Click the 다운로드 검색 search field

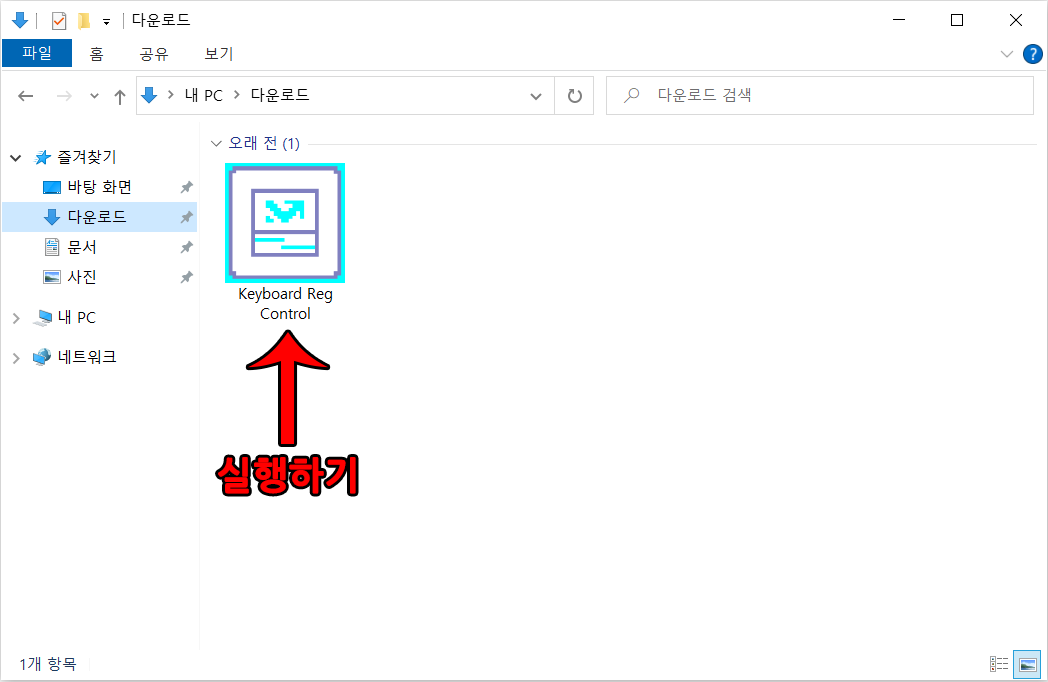coord(820,95)
